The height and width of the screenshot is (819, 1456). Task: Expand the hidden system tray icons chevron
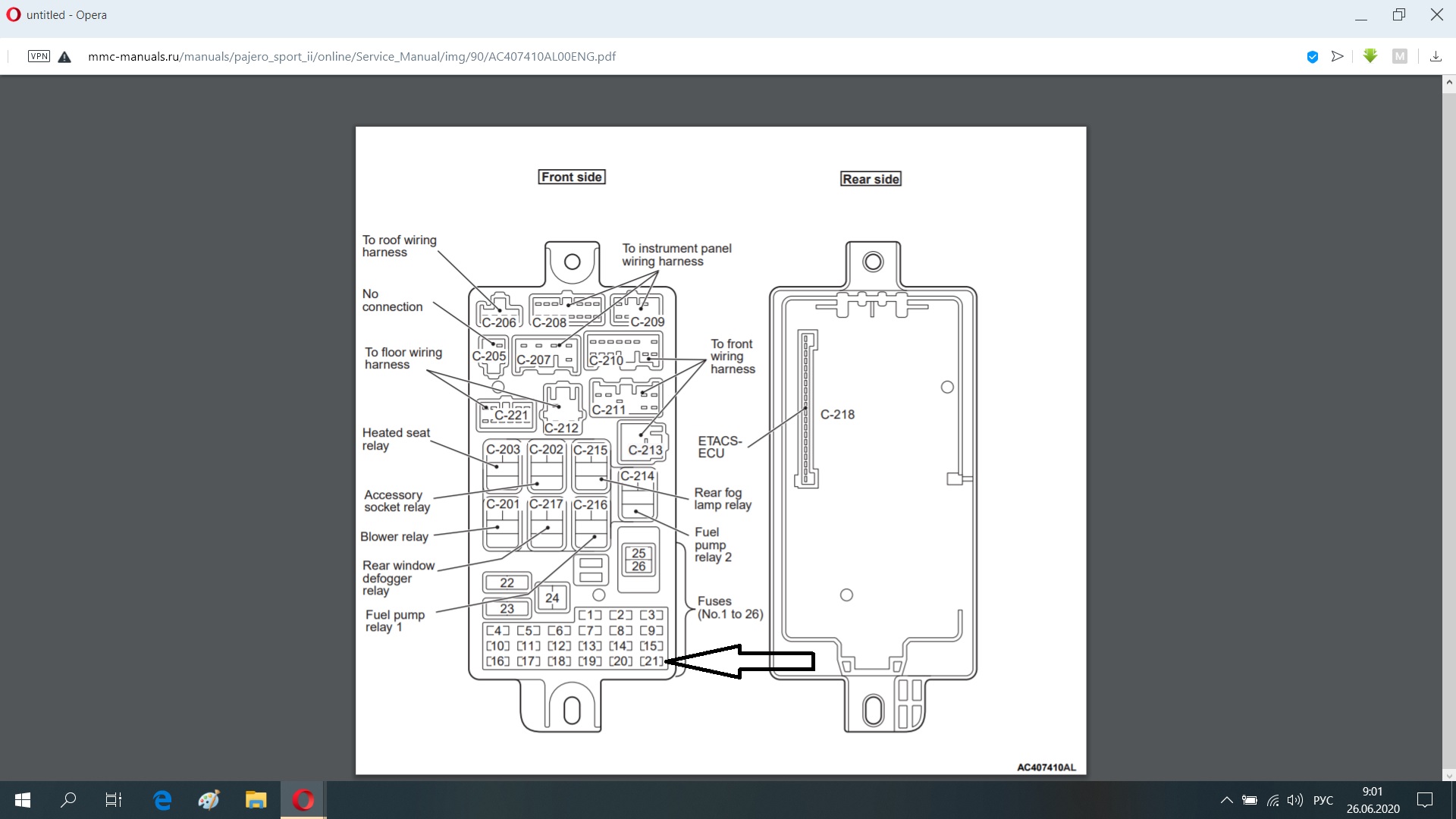point(1226,800)
